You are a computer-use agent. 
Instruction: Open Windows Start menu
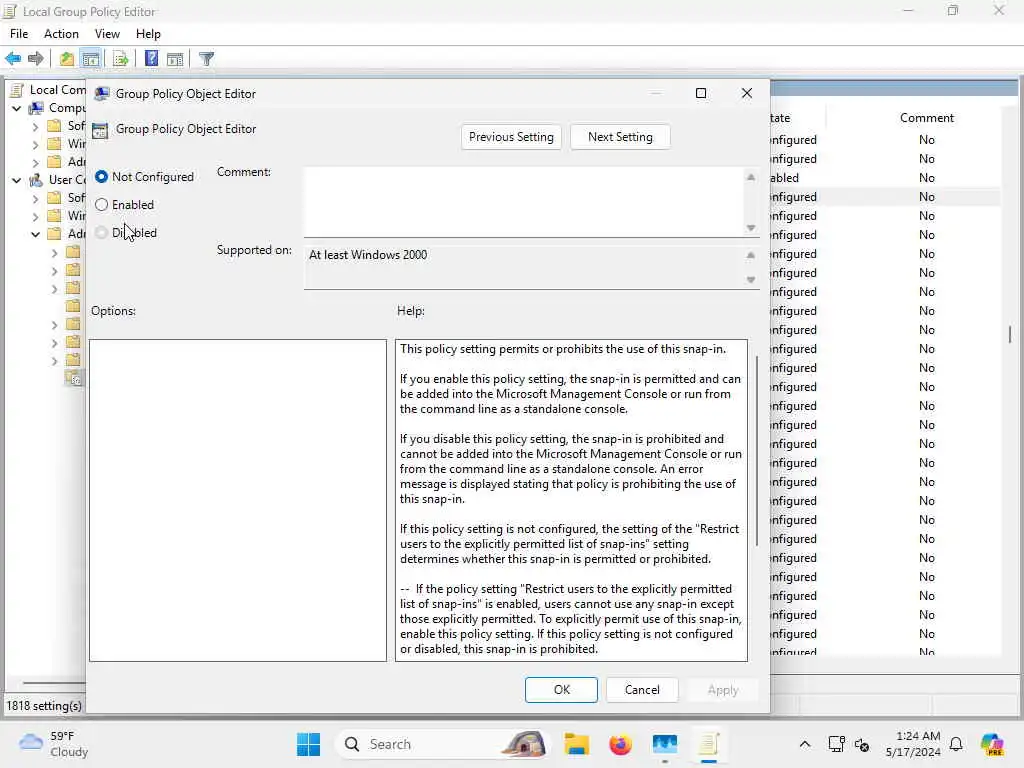(x=308, y=744)
